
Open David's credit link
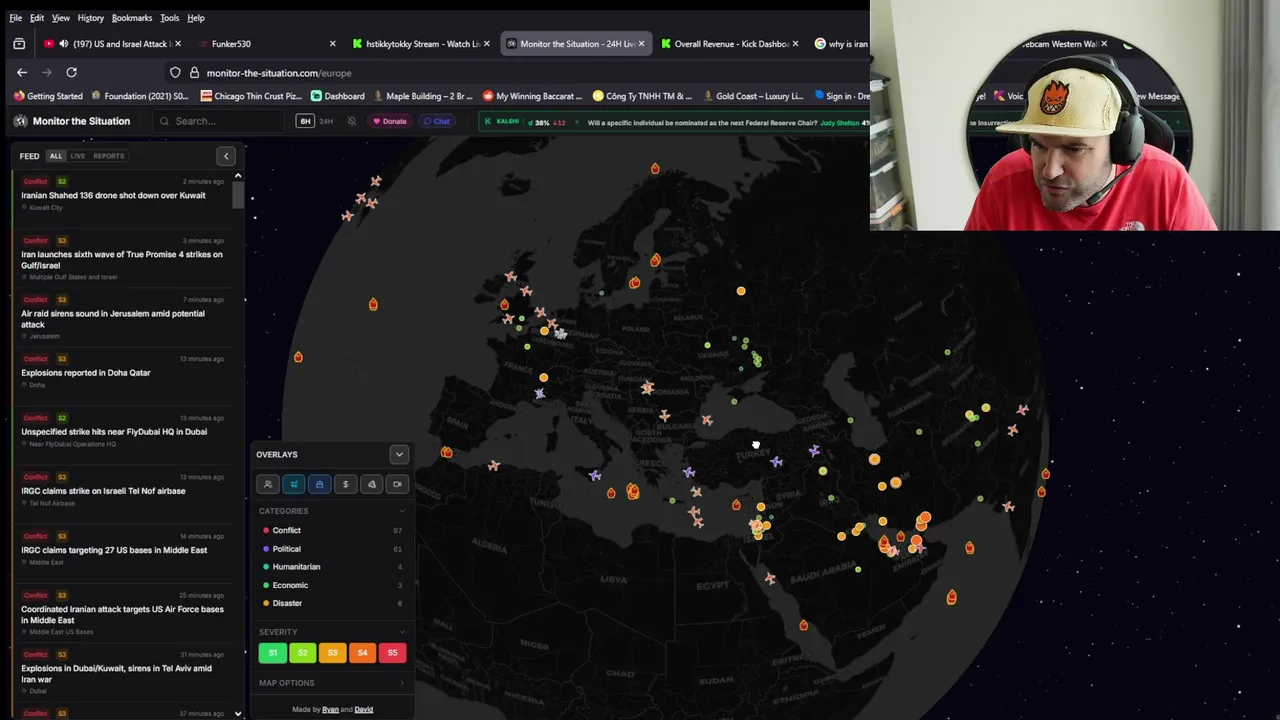tap(364, 710)
